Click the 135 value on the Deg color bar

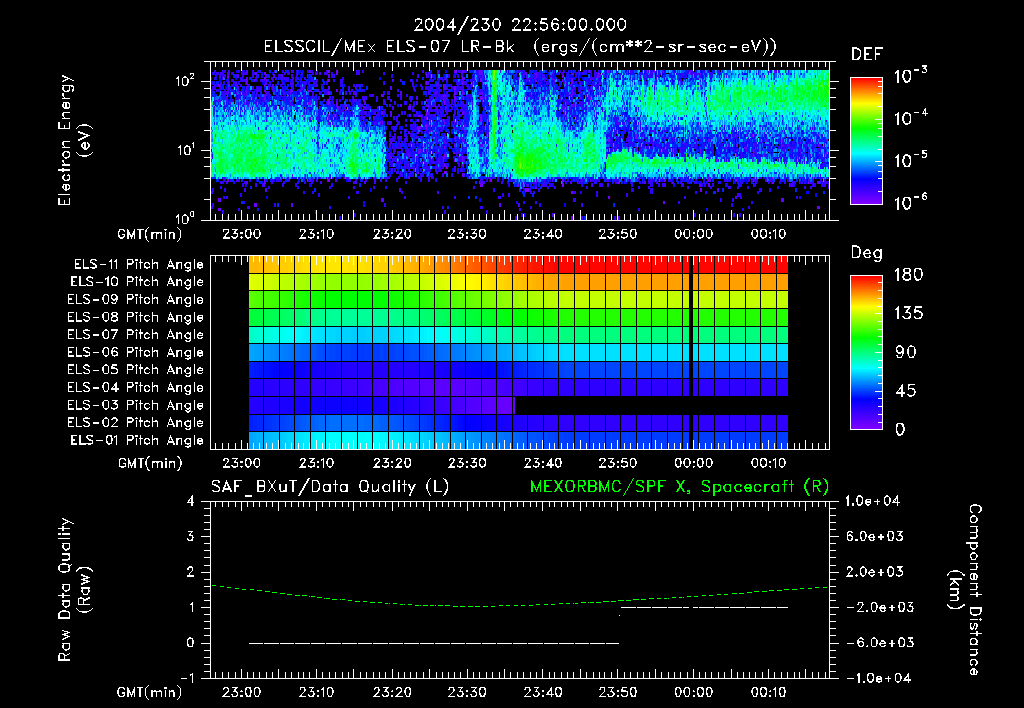(x=909, y=314)
